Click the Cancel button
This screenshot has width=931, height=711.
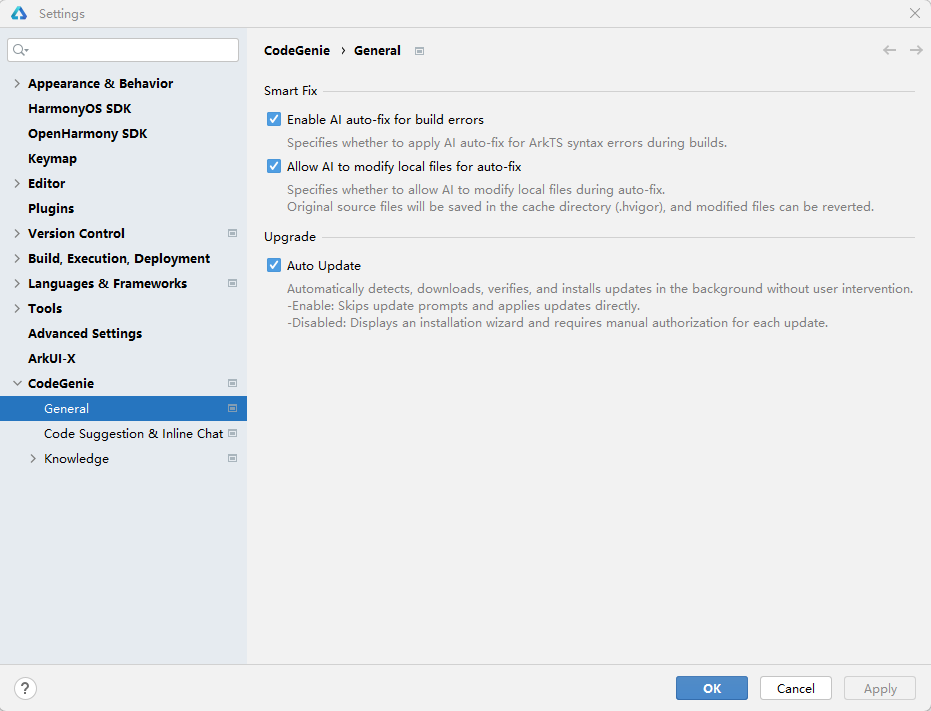click(795, 688)
